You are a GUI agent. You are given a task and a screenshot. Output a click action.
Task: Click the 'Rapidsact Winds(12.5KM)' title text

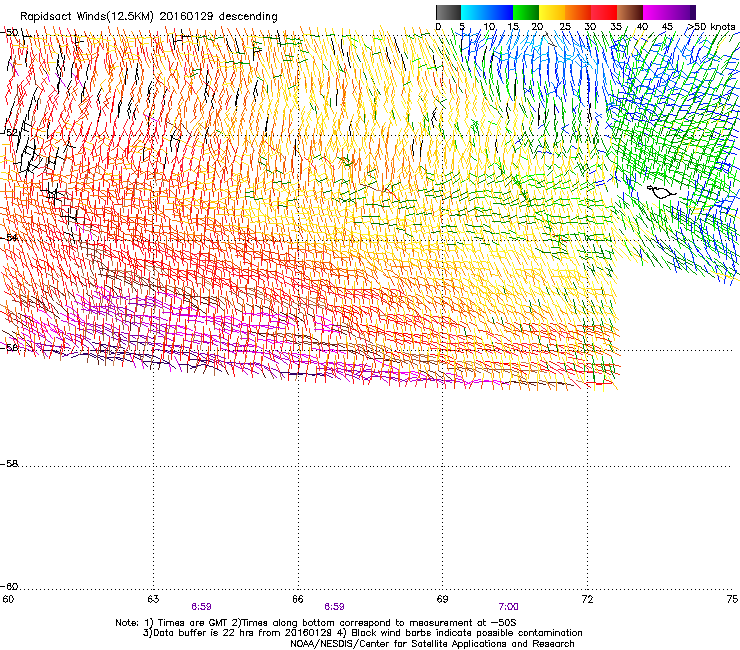87,17
